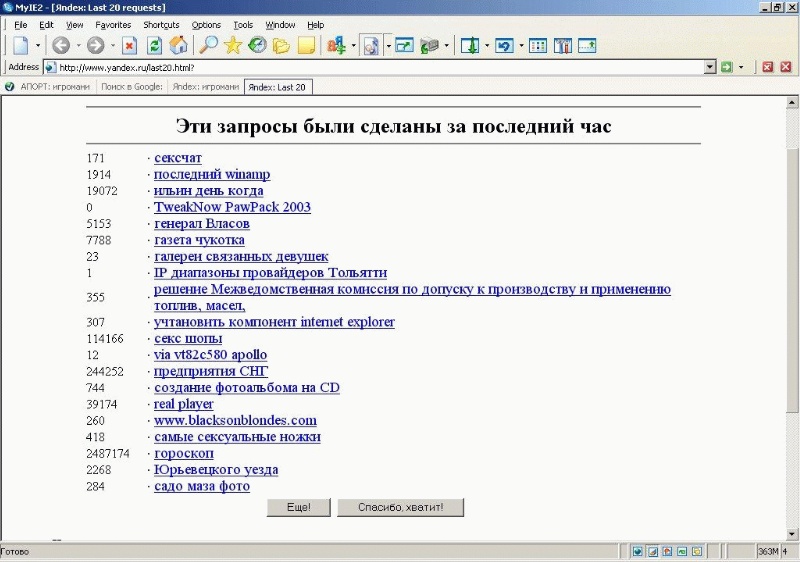Click the Спасибо, хватит! button
The height and width of the screenshot is (562, 800).
(x=401, y=507)
